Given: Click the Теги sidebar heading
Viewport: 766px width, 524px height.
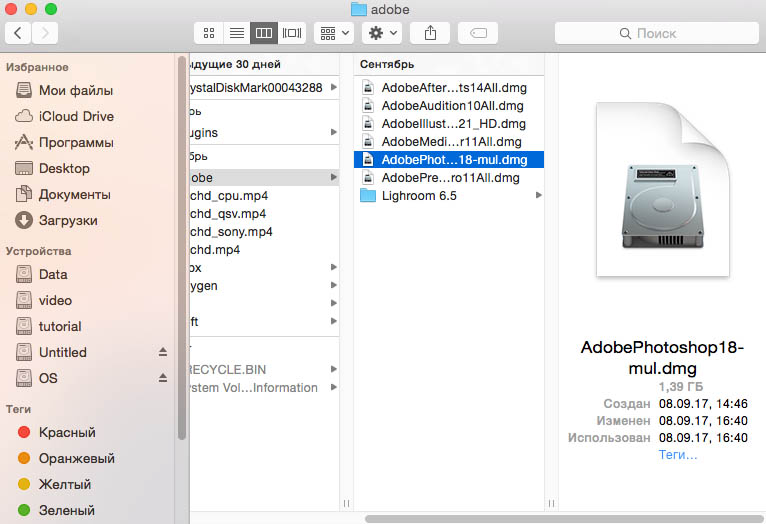Looking at the screenshot, I should tap(18, 409).
